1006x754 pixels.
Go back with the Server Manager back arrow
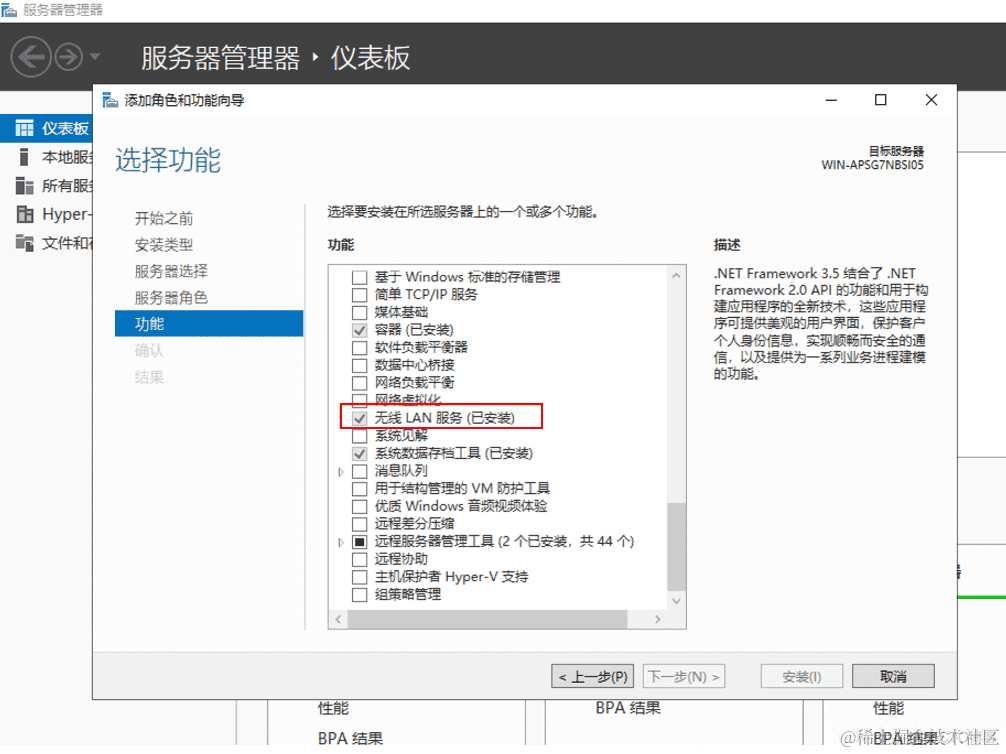[x=30, y=57]
